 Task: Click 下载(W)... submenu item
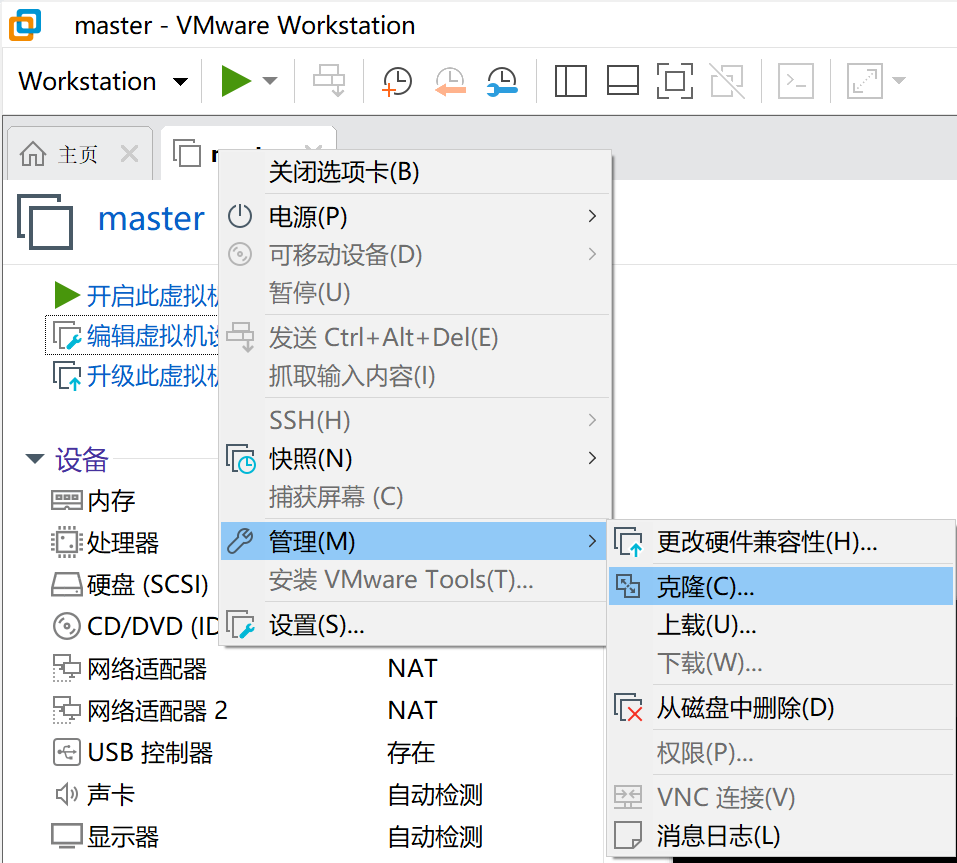tap(781, 663)
